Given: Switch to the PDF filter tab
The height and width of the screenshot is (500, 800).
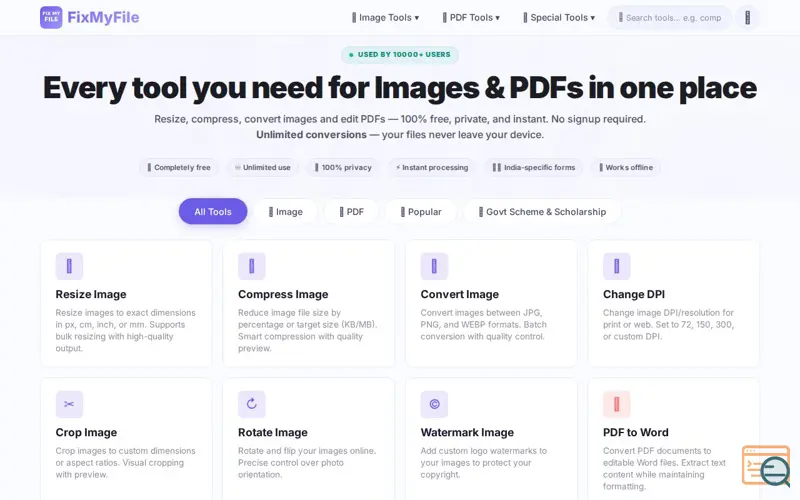Looking at the screenshot, I should pyautogui.click(x=352, y=212).
